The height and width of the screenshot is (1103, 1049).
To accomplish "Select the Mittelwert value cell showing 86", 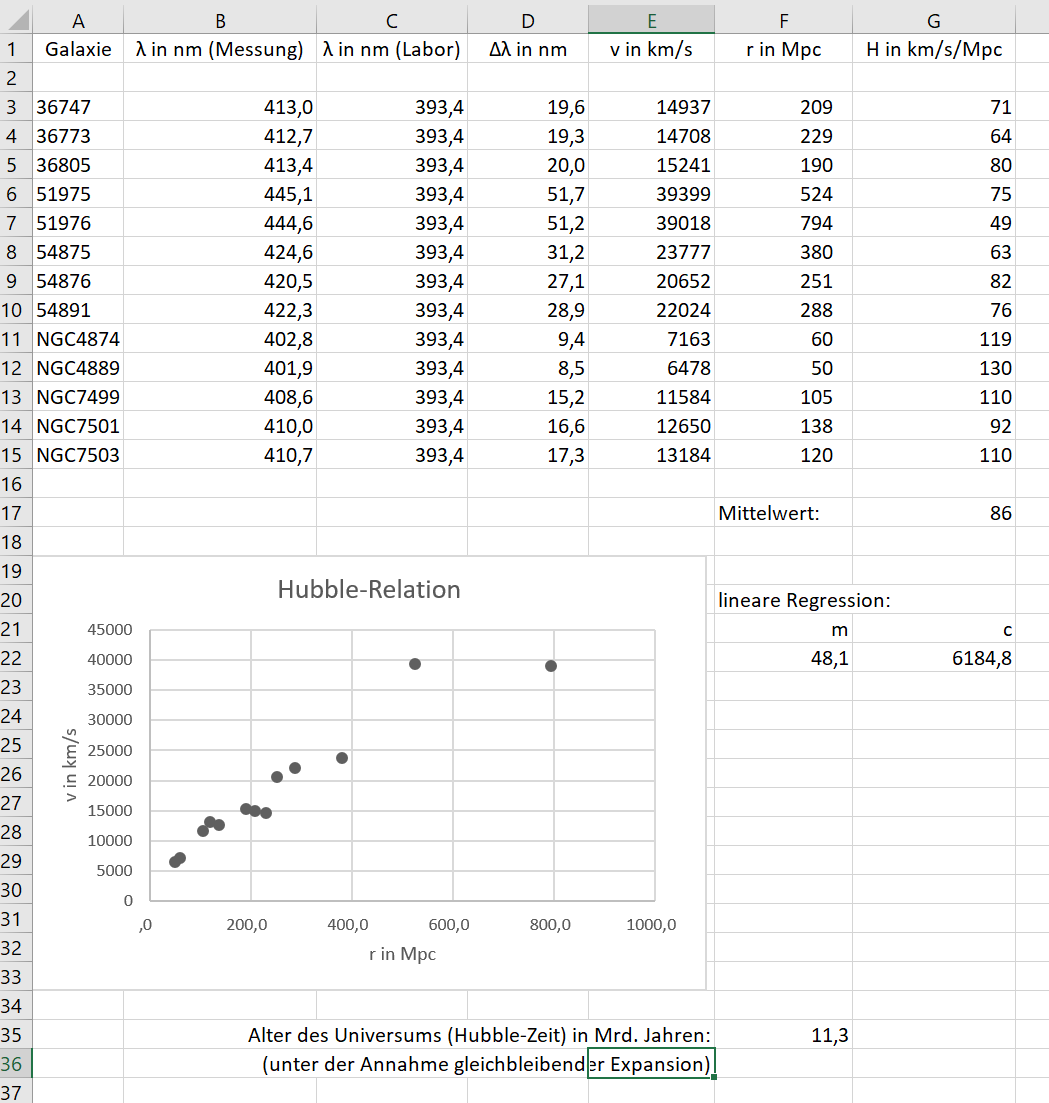I will 933,513.
